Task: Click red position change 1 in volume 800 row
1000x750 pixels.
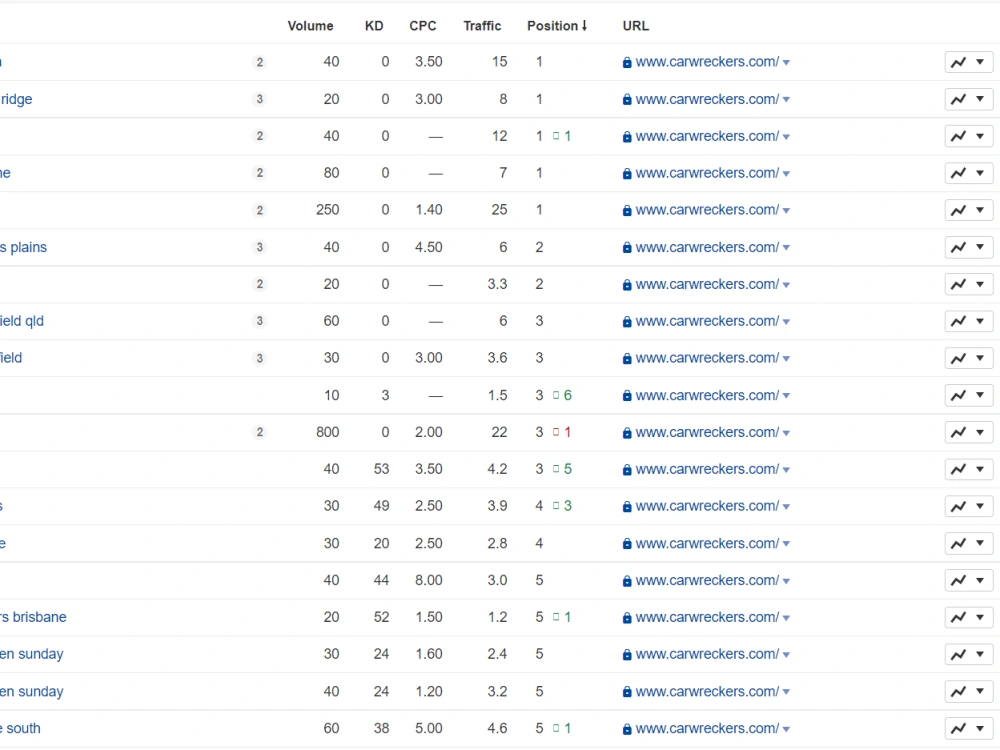Action: (x=562, y=432)
